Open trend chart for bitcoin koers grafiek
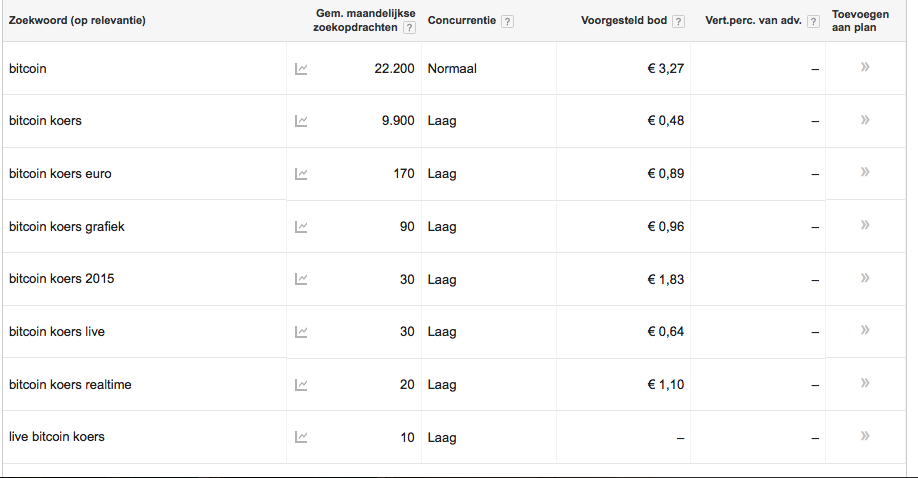 301,227
